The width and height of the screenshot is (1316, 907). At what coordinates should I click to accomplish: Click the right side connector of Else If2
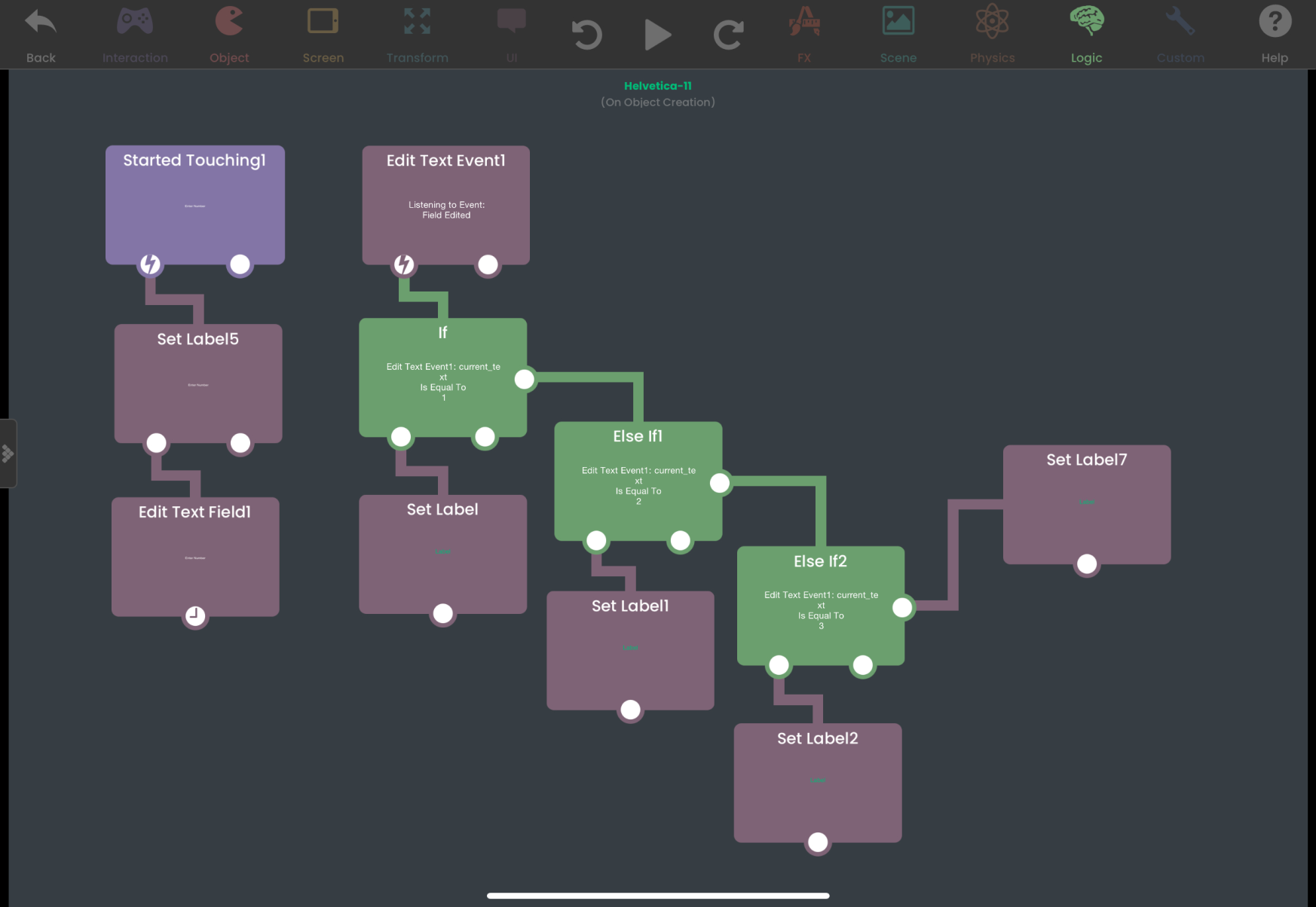pos(902,608)
